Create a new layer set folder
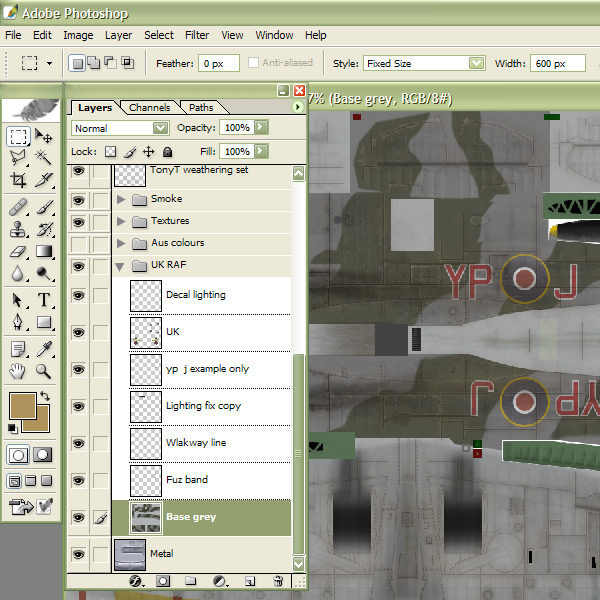The width and height of the screenshot is (600, 600). click(191, 581)
